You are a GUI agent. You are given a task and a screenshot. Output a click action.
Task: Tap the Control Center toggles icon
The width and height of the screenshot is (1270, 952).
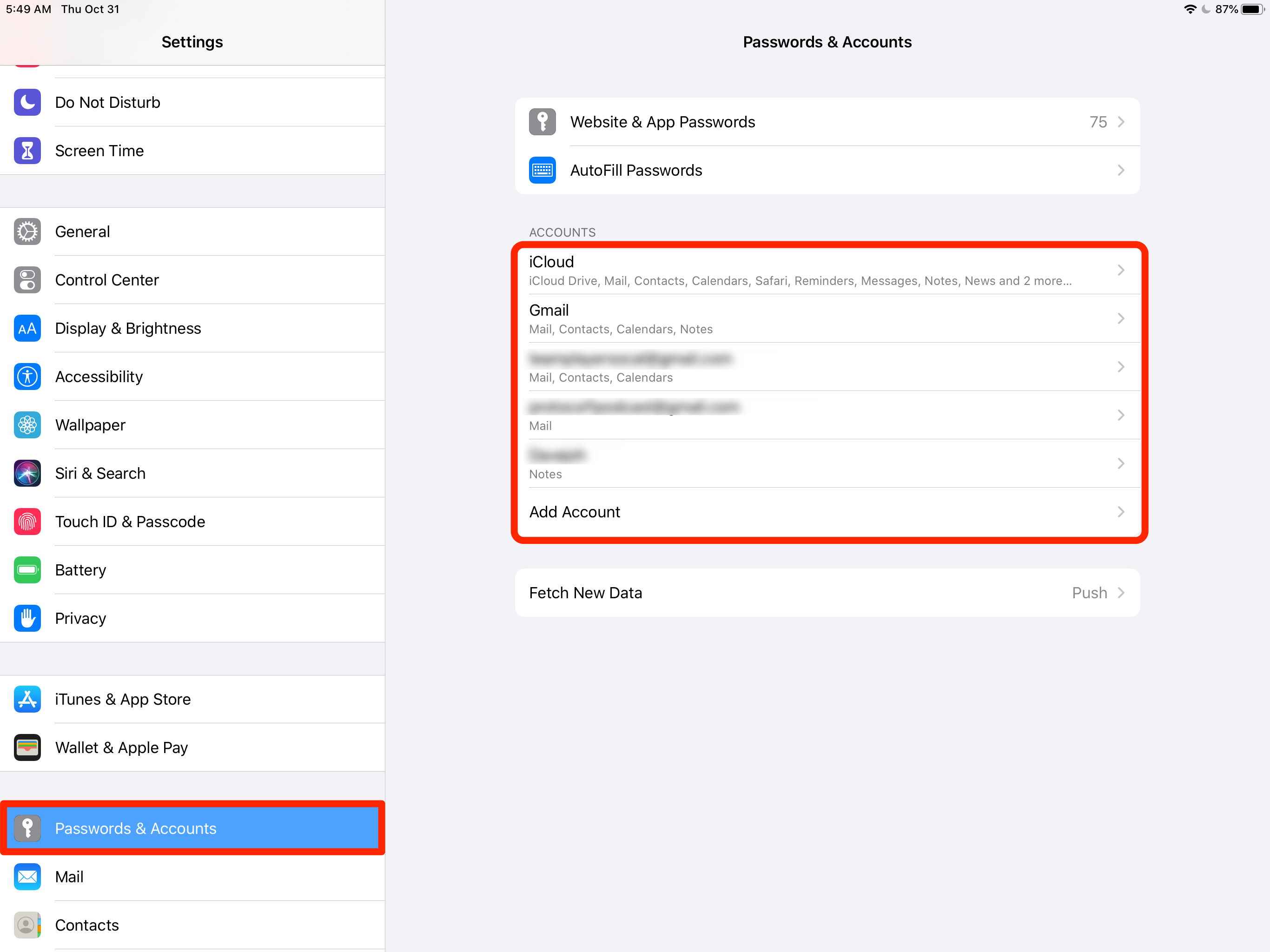point(27,280)
